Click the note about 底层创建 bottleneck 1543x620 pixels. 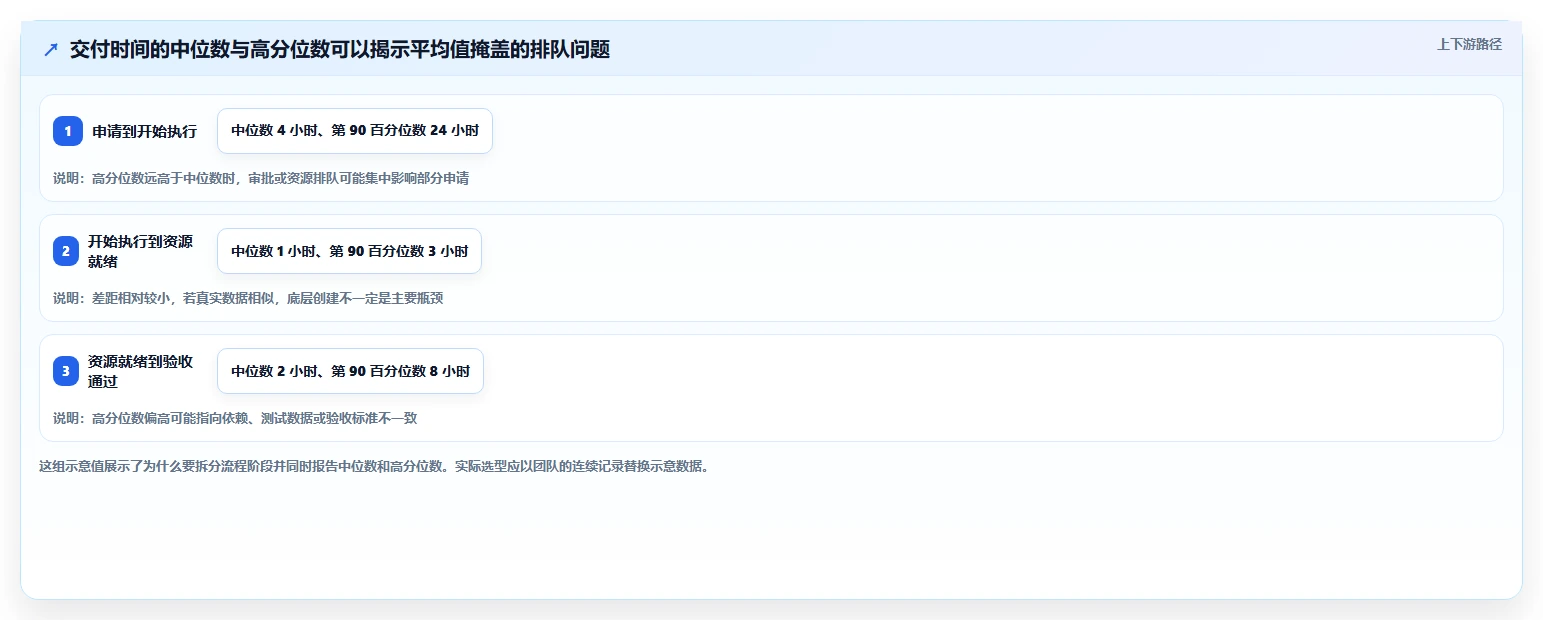(x=248, y=298)
